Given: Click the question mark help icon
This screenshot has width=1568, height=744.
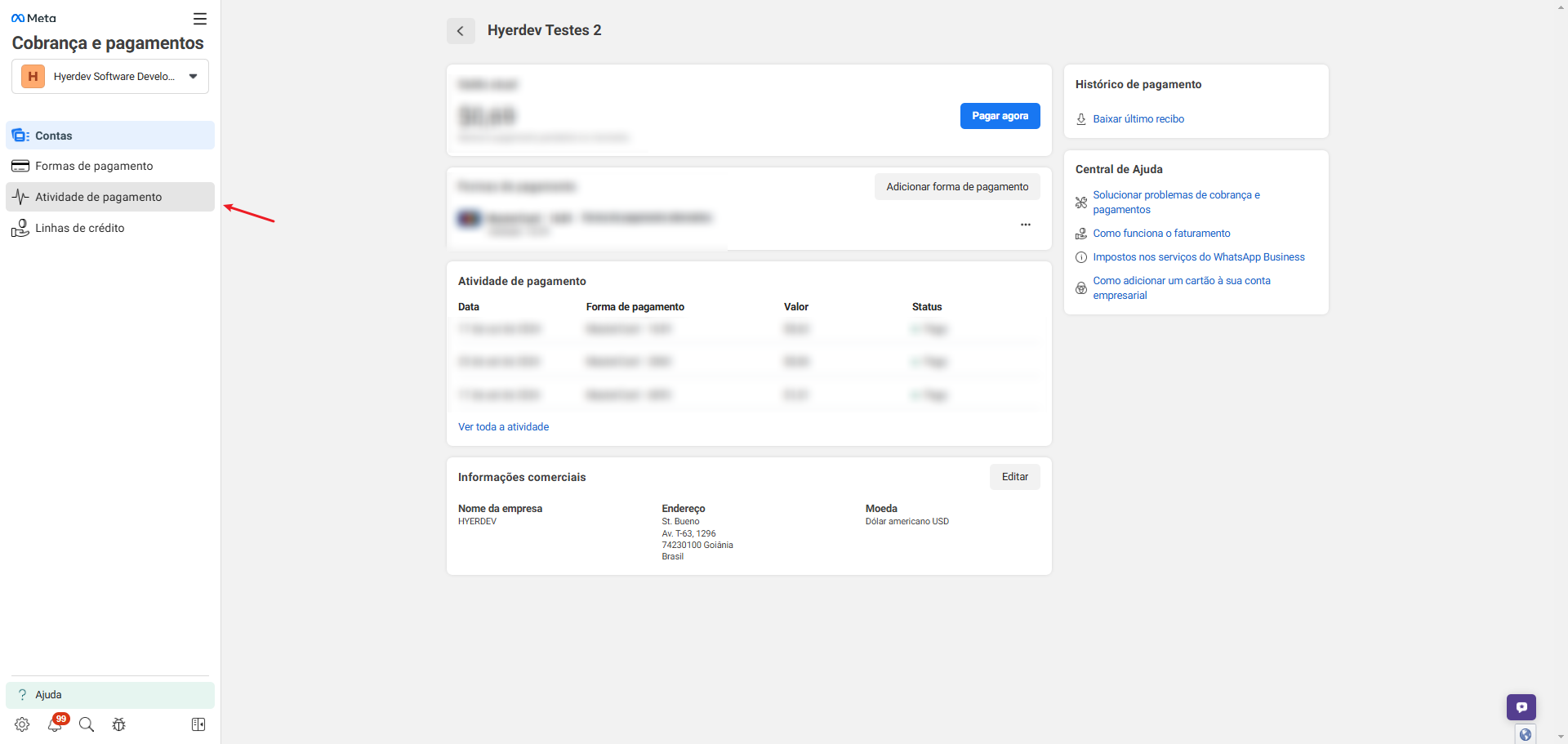Looking at the screenshot, I should [x=22, y=695].
